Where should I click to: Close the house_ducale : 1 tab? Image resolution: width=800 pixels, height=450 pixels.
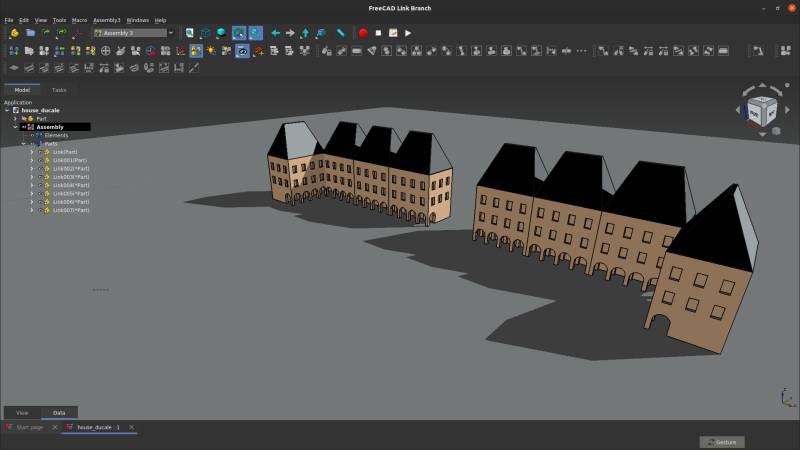[x=132, y=427]
